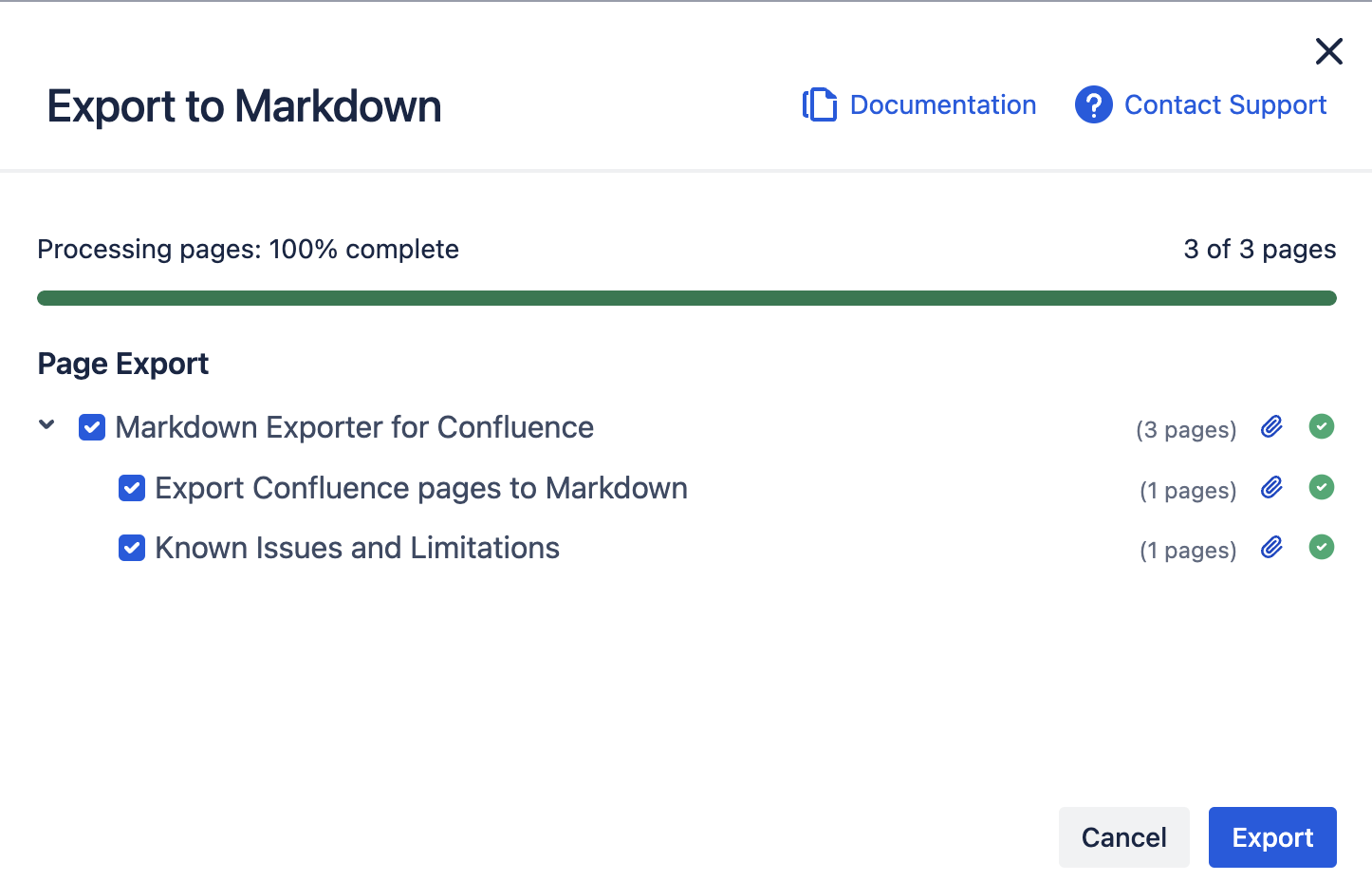Viewport: 1372px width, 881px height.
Task: Click the paperclip beside Export Confluence pages to Markdown
Action: (1271, 487)
